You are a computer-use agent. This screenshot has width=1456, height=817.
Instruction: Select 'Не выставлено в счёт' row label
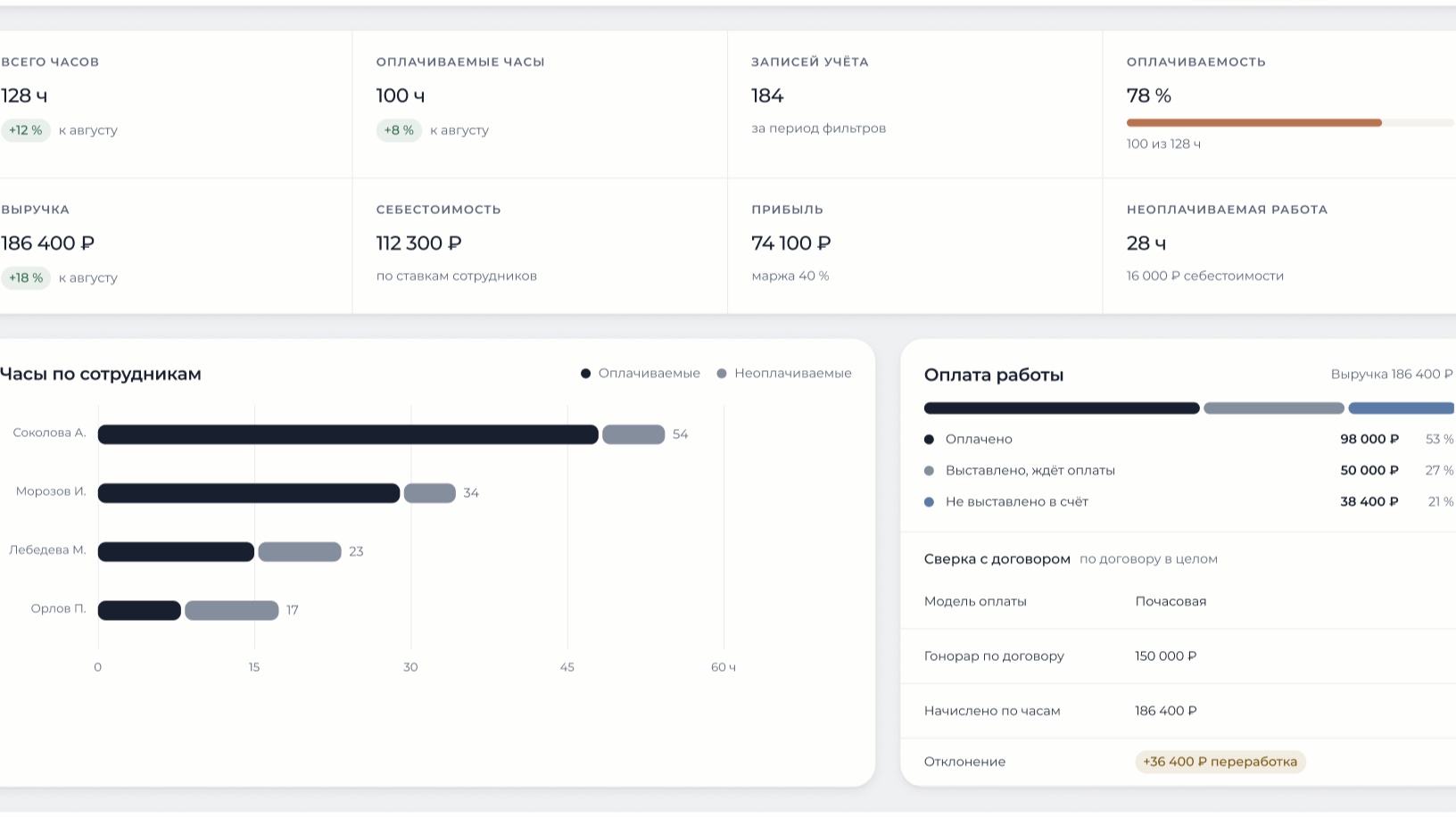tap(1017, 502)
